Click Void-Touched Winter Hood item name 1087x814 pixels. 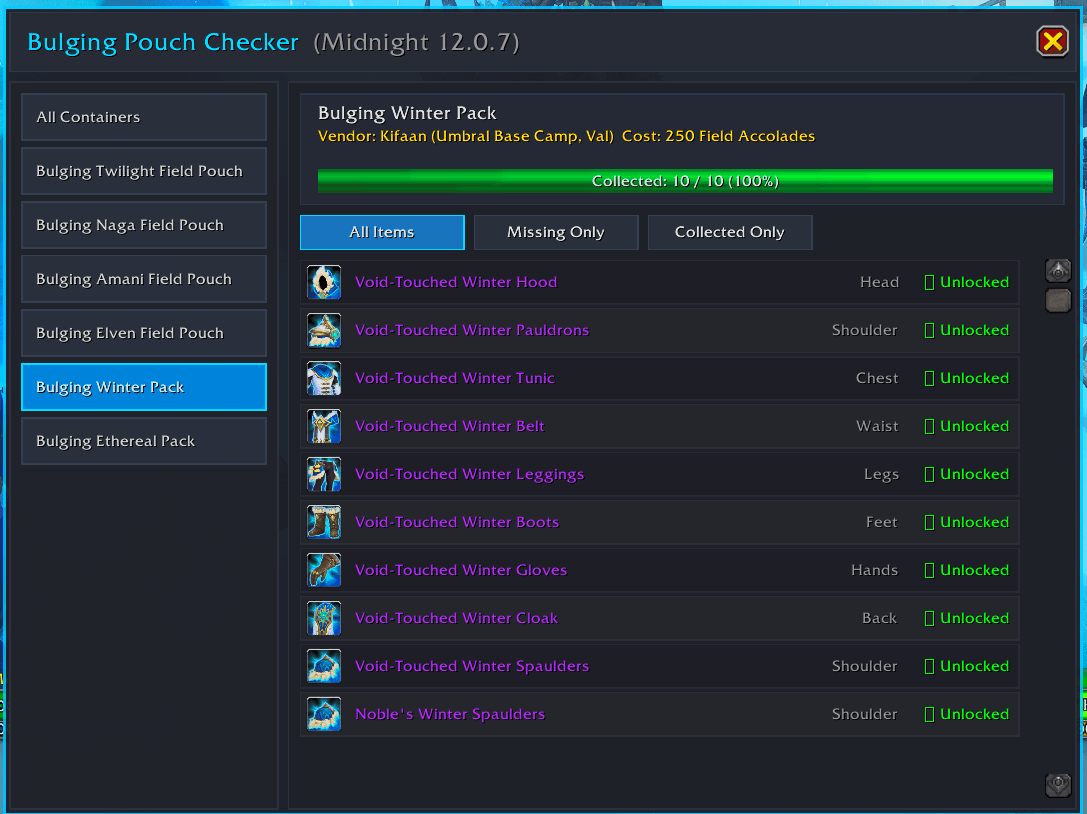[456, 282]
